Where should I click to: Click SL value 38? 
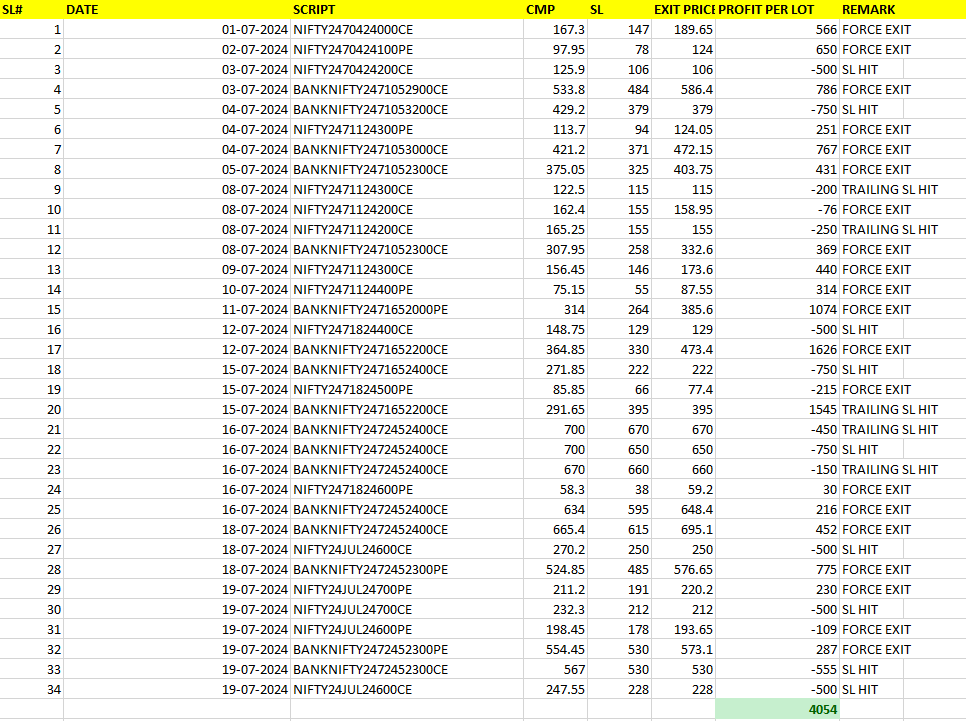(x=619, y=489)
